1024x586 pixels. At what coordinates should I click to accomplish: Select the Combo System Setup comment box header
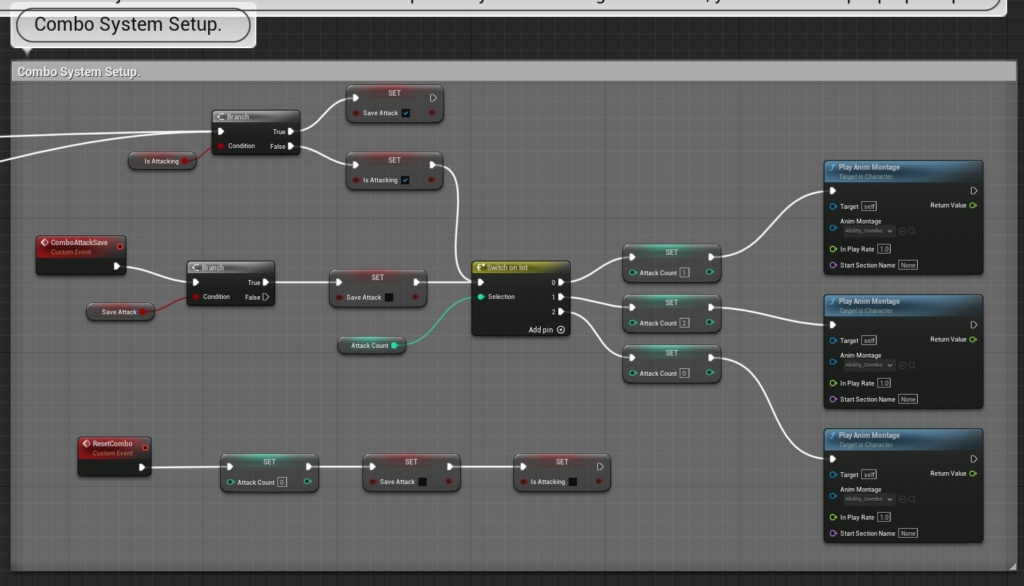(513, 72)
